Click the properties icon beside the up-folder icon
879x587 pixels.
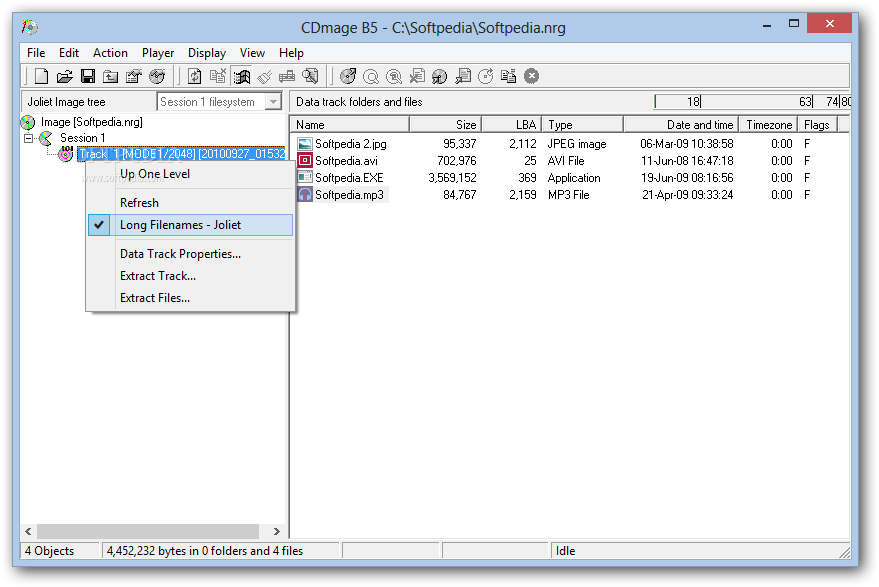tap(133, 76)
